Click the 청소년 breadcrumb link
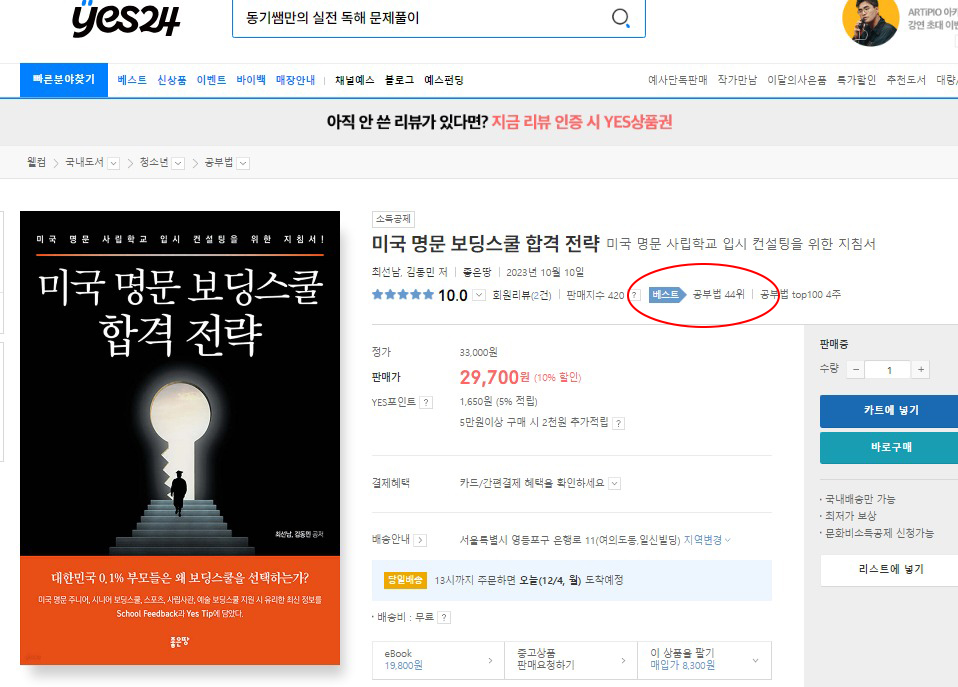The height and width of the screenshot is (687, 958). [x=154, y=162]
